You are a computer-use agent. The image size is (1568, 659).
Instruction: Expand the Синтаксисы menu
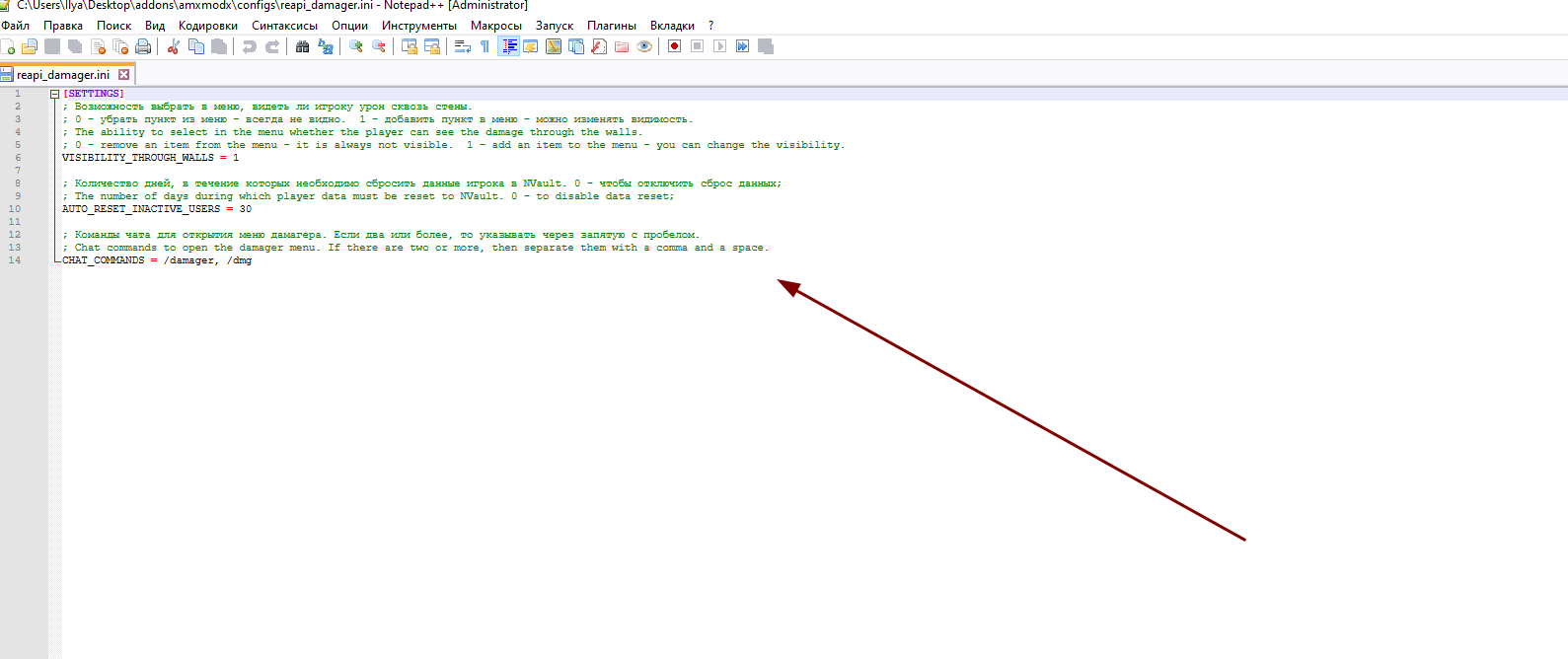[284, 26]
